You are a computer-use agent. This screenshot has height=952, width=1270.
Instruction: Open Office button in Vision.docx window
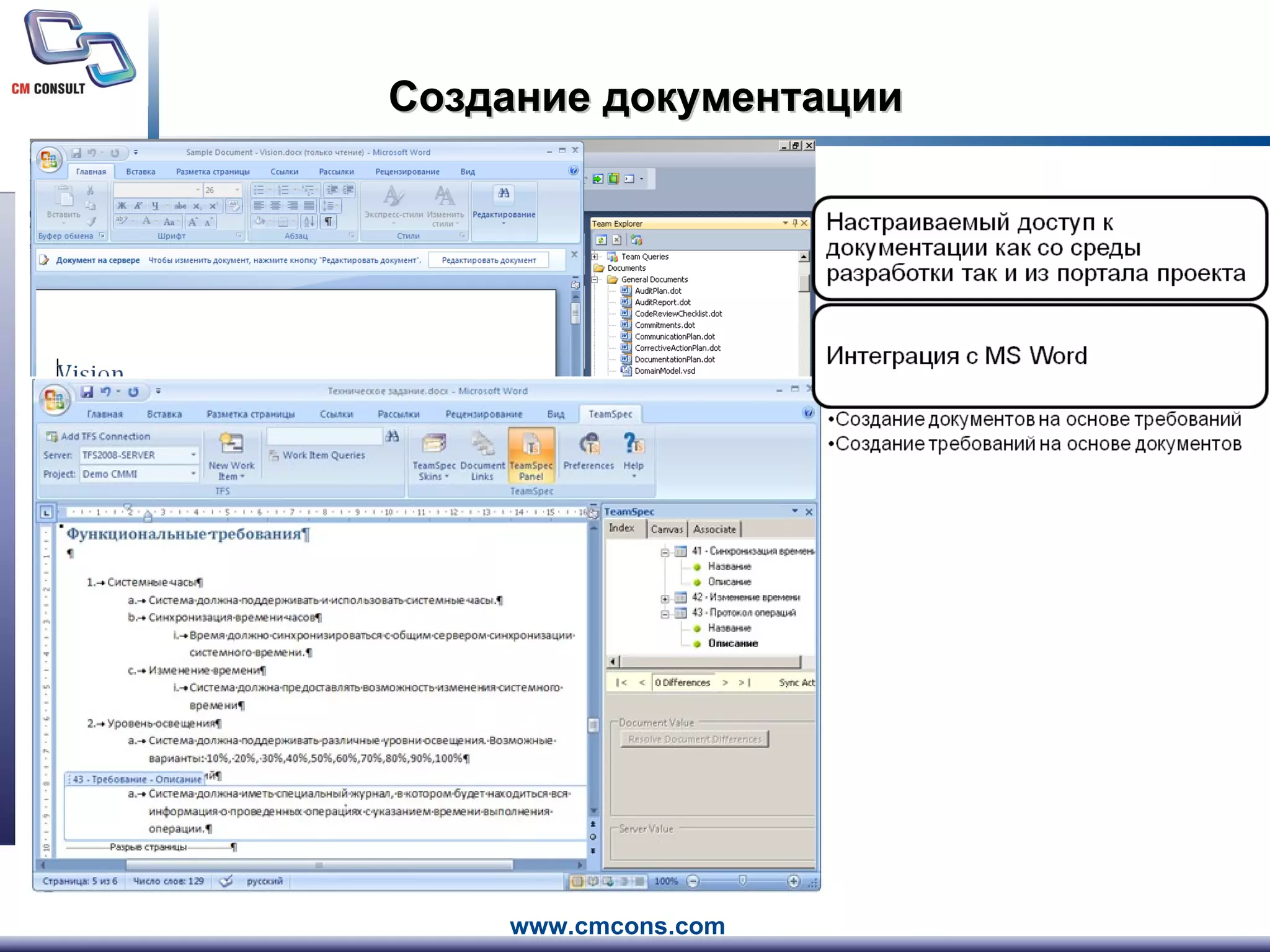49,159
